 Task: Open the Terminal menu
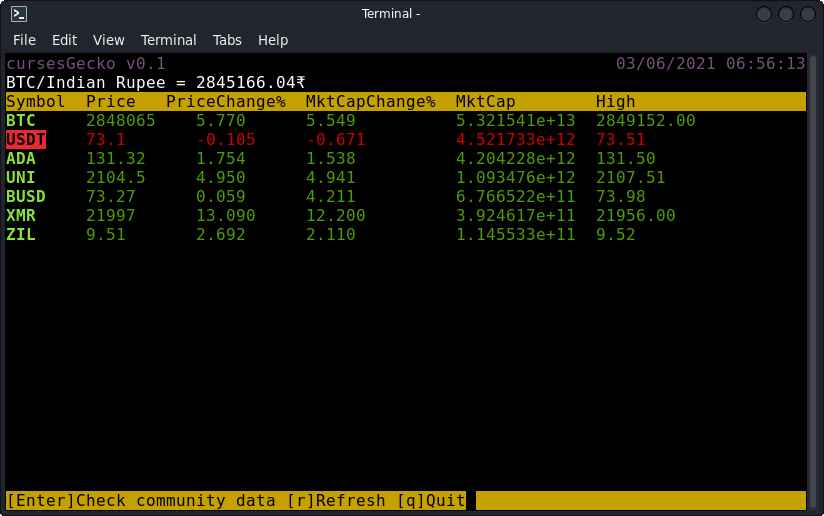pyautogui.click(x=168, y=40)
